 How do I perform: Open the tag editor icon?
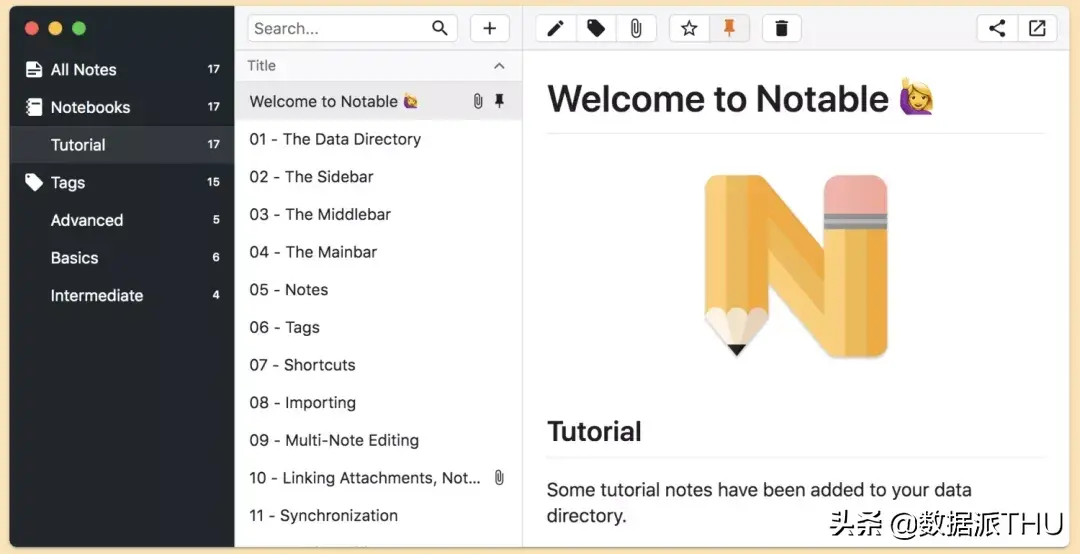click(x=596, y=28)
